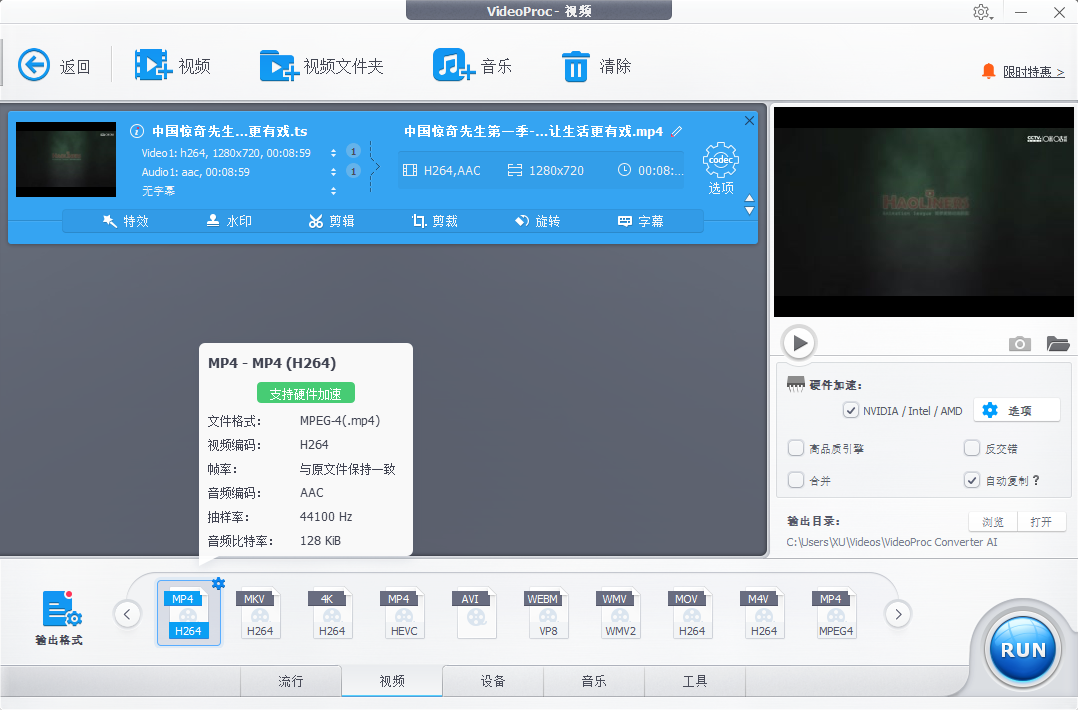The image size is (1078, 710).
Task: Check the 合并 (Merge) option
Action: click(x=795, y=480)
